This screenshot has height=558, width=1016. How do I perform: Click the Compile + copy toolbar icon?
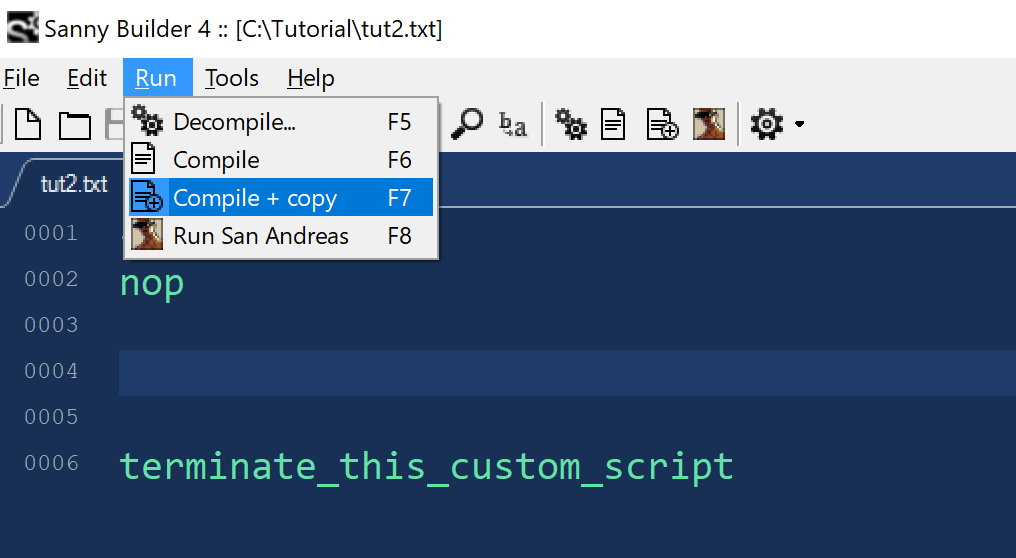(662, 124)
